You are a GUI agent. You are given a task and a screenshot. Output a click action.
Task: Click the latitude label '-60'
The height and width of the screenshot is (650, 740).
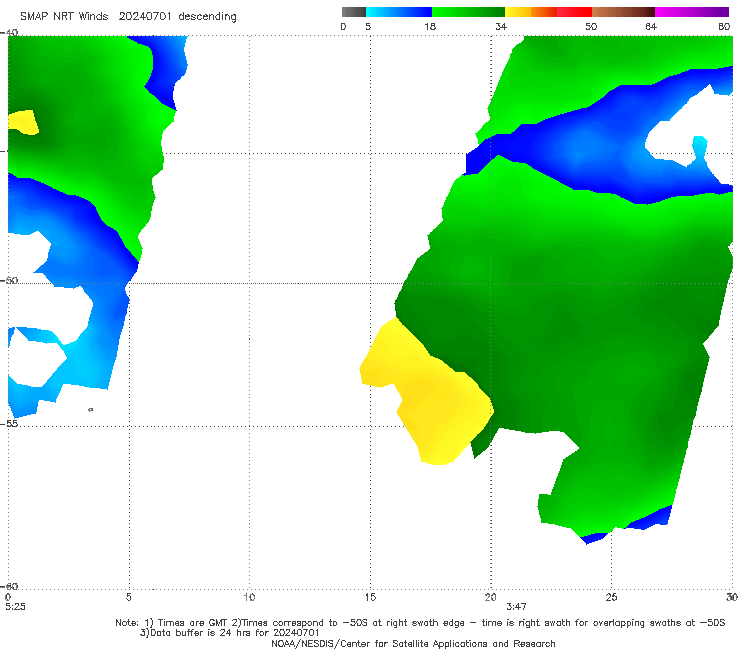9,586
